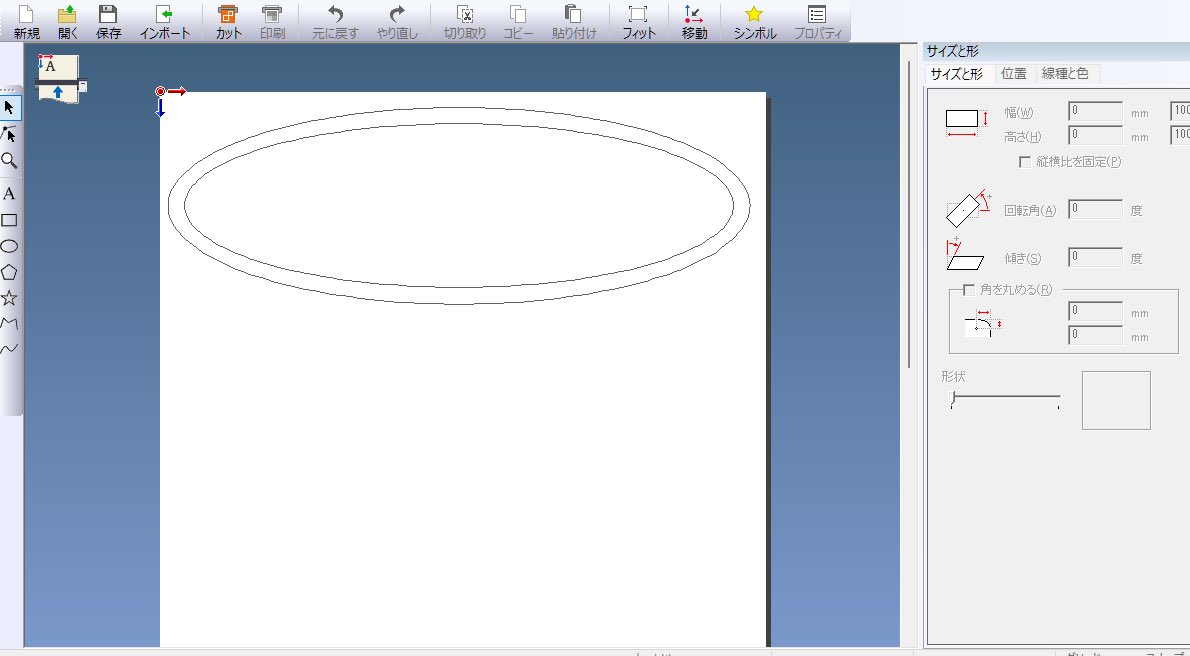Click the 印刷 print button

click(x=272, y=21)
